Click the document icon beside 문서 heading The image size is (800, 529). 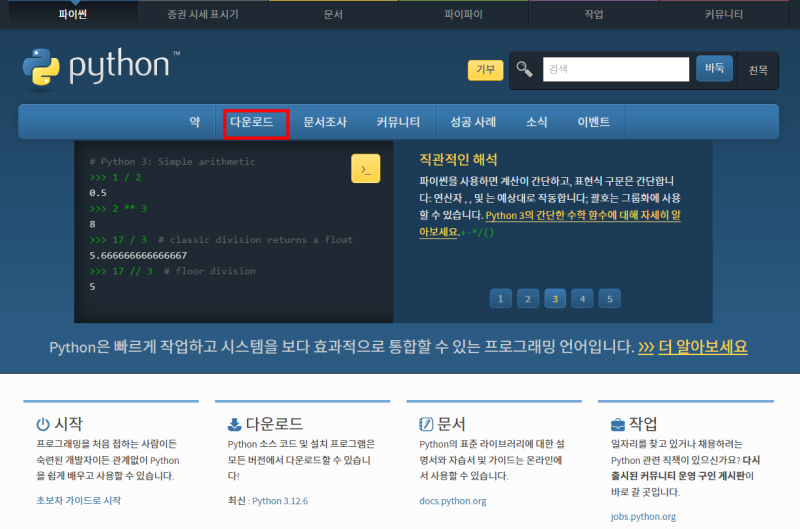pyautogui.click(x=426, y=424)
